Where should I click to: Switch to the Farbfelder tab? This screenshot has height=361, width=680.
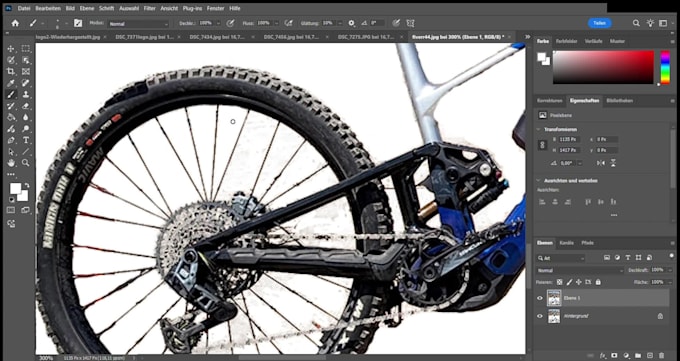567,41
